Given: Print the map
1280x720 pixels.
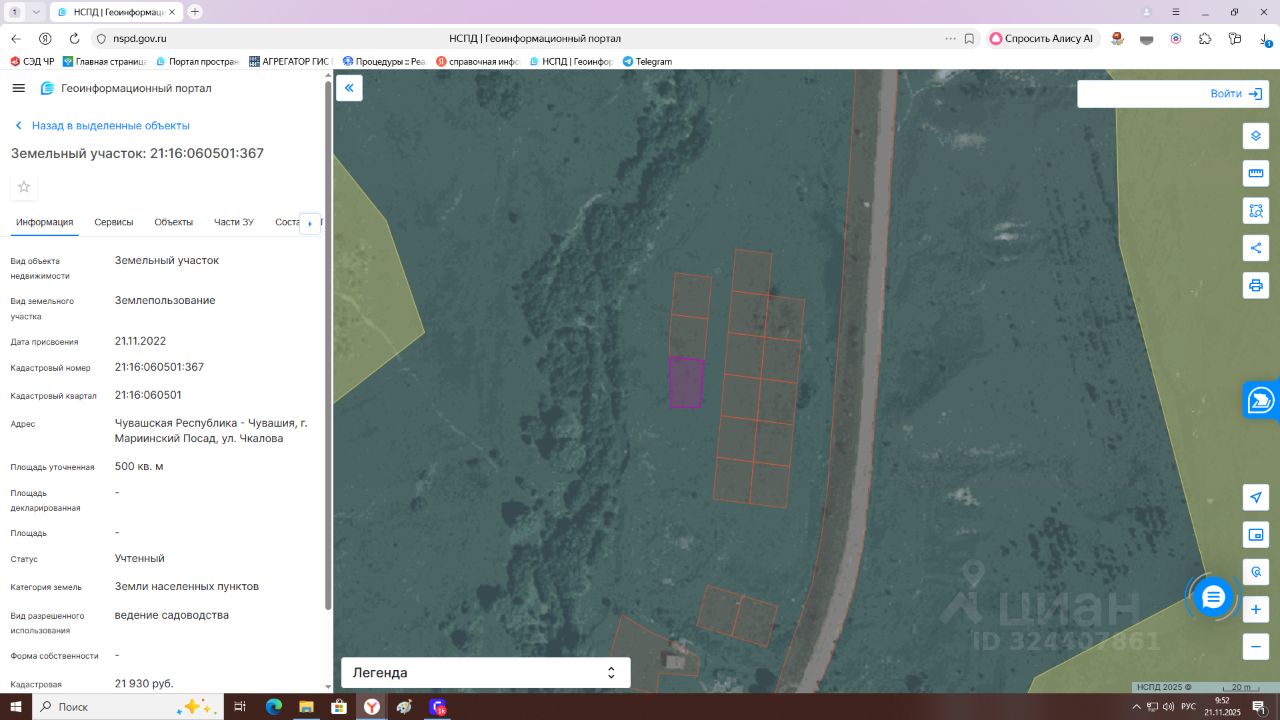Looking at the screenshot, I should [x=1256, y=286].
